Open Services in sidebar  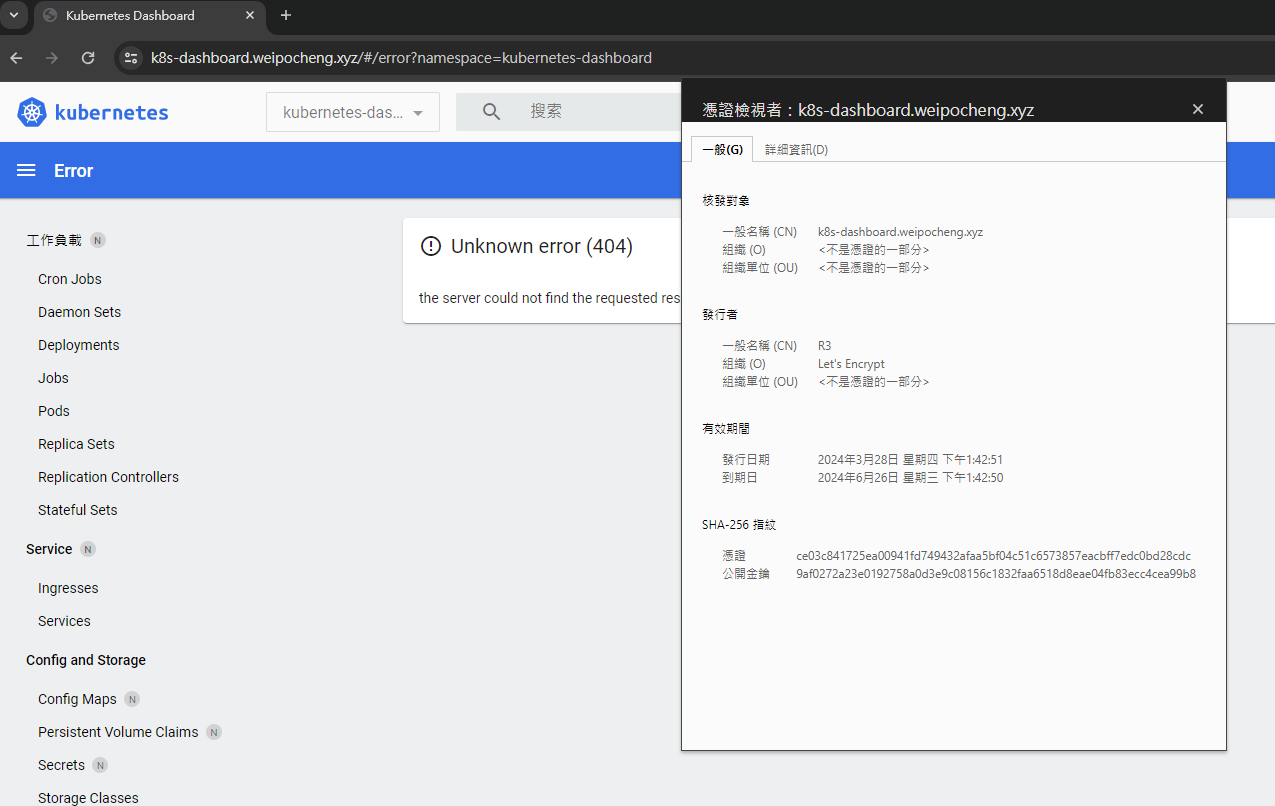[x=64, y=621]
